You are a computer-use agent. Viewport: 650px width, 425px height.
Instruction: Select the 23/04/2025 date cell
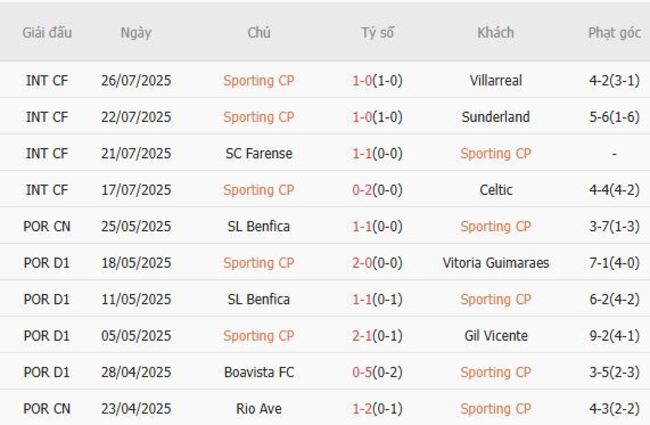pos(136,408)
